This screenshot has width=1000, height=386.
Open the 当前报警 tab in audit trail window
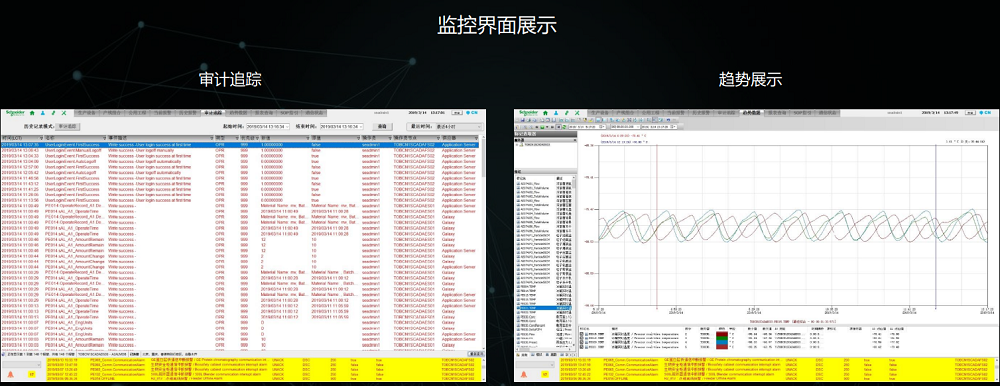point(162,113)
